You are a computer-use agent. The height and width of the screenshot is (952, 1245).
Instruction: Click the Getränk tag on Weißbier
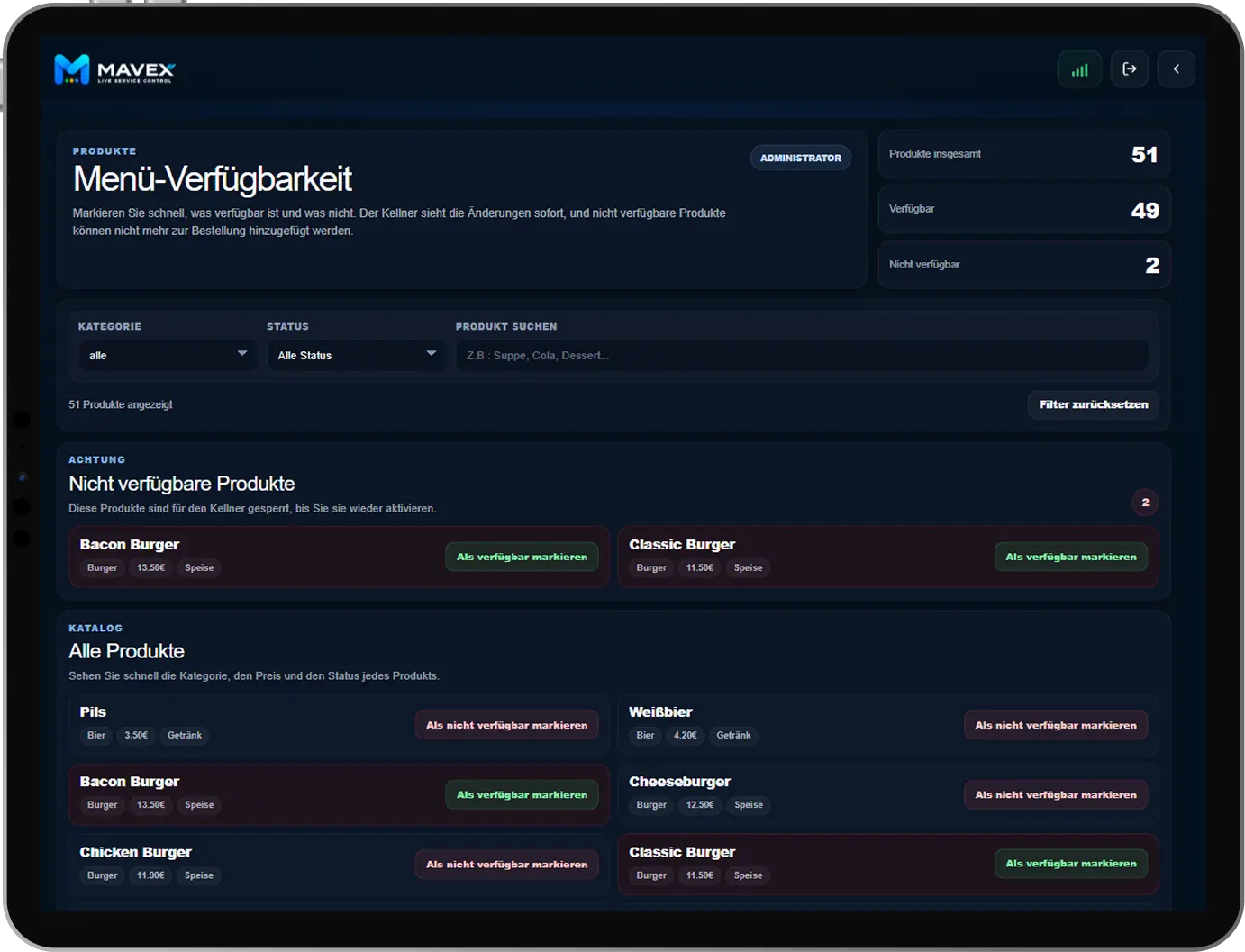pyautogui.click(x=733, y=736)
